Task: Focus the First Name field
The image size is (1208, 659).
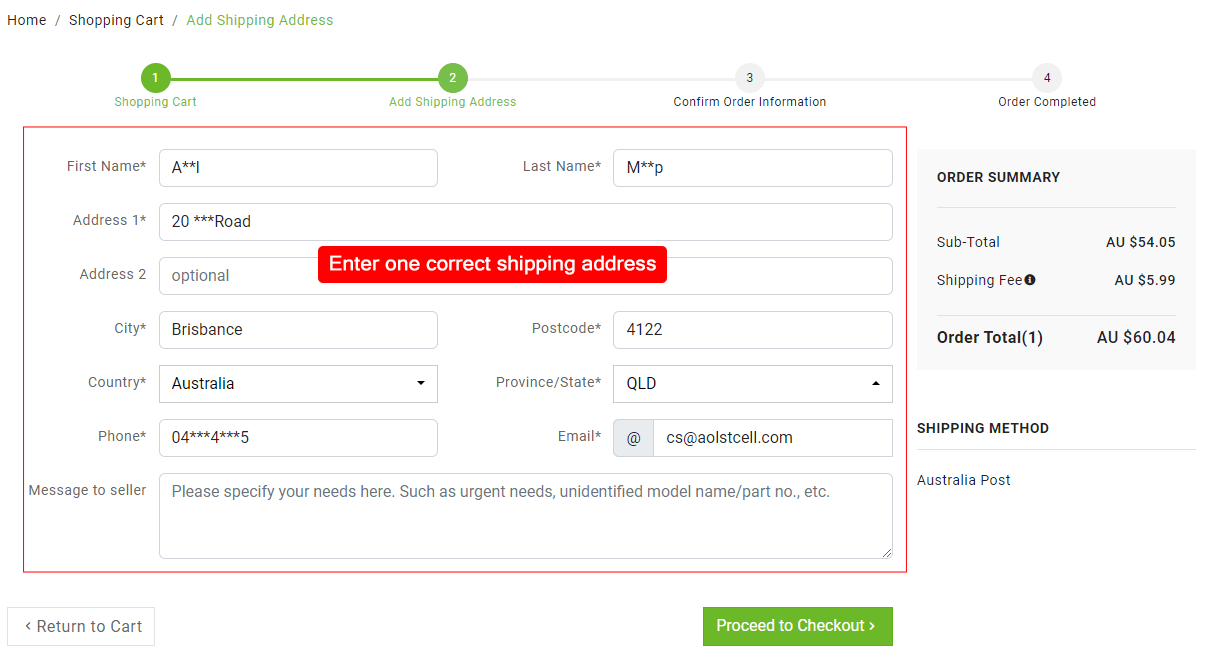Action: [x=298, y=168]
